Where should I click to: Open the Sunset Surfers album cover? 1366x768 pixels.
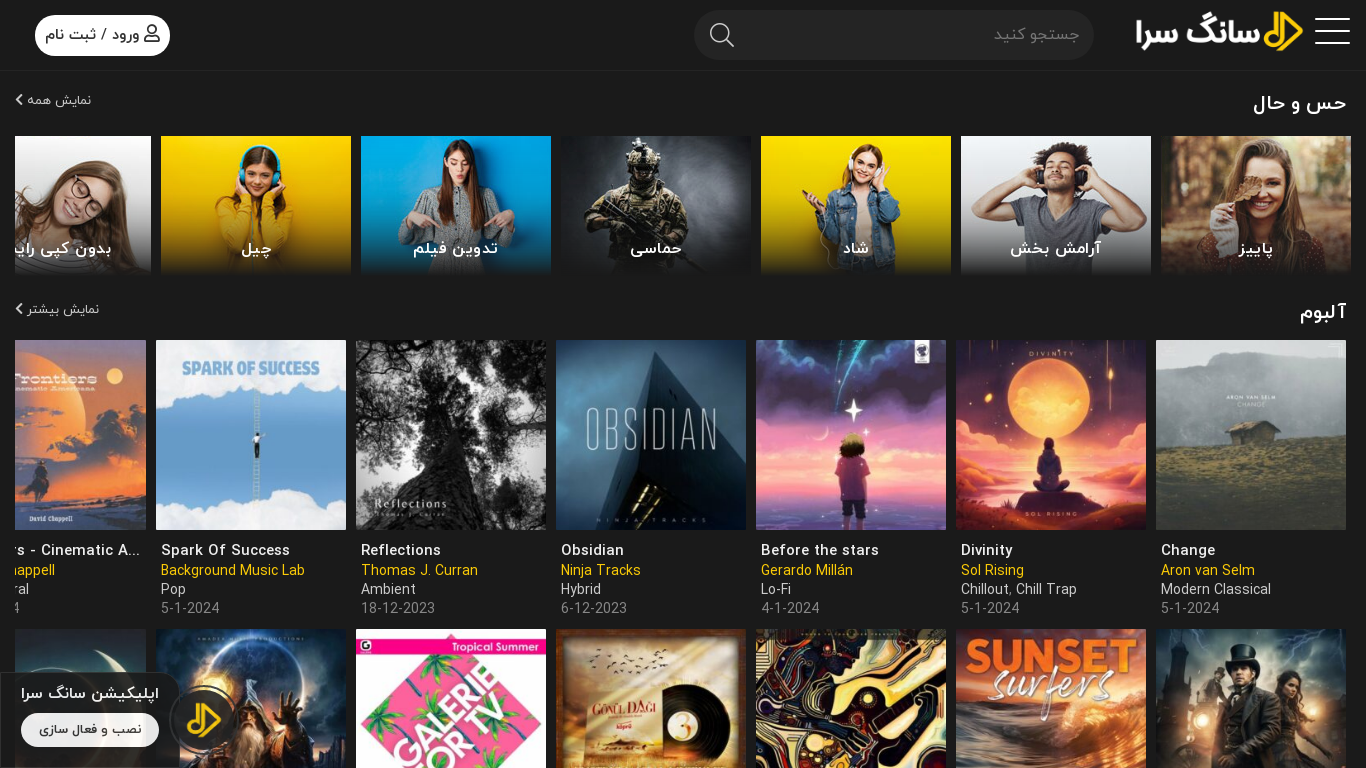tap(1051, 698)
